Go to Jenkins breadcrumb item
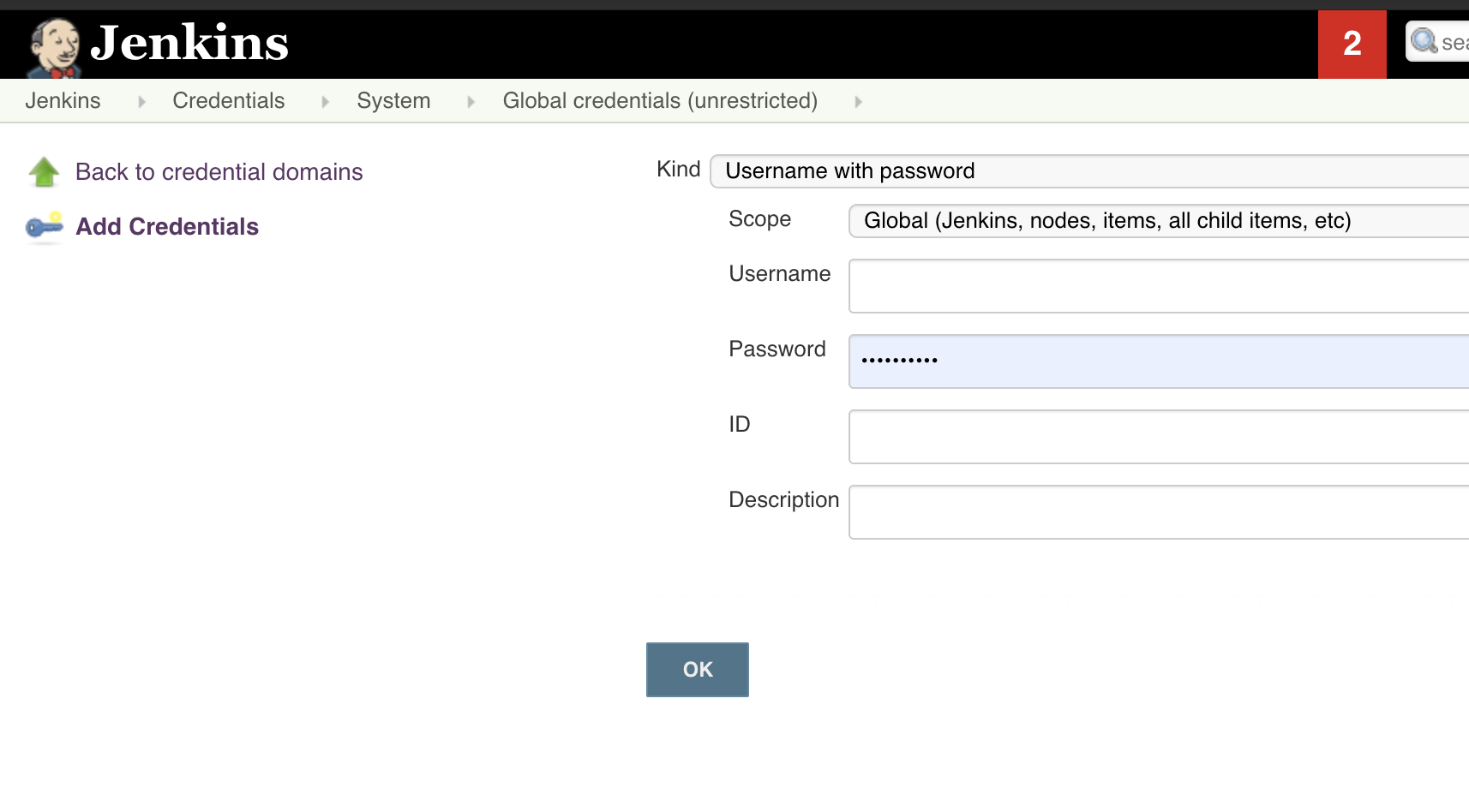 (x=63, y=101)
